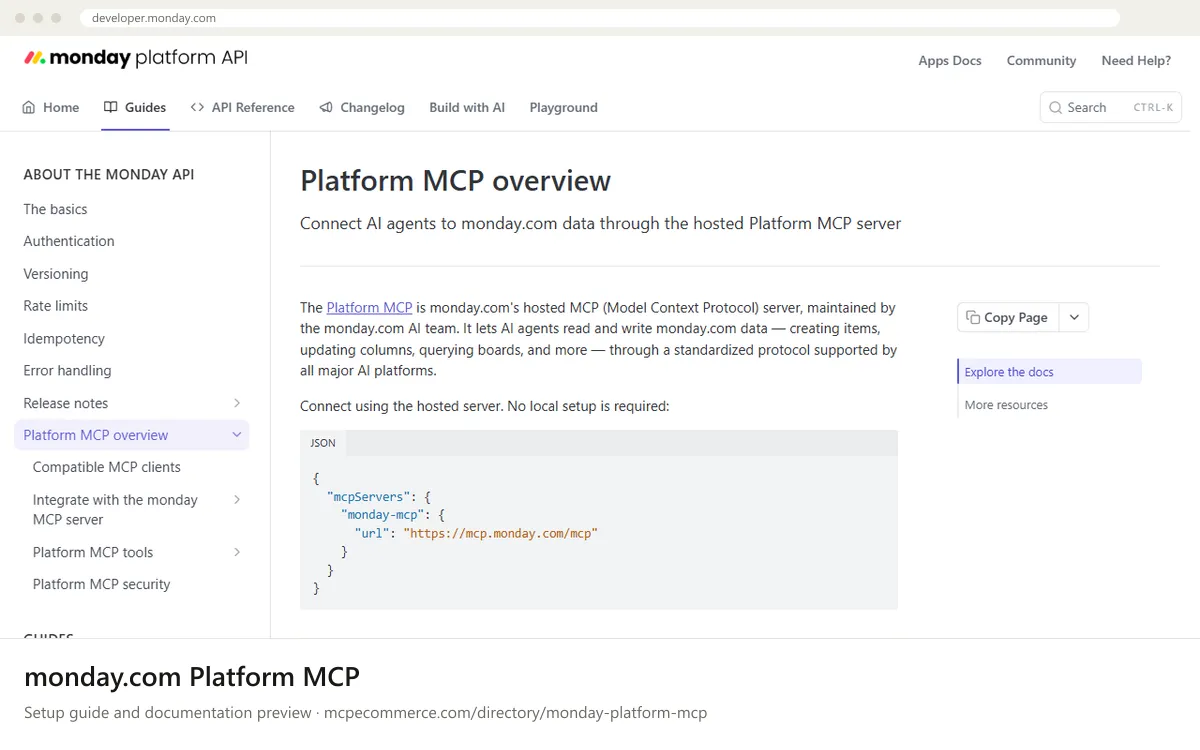
Task: Collapse the Platform MCP overview chevron
Action: coord(237,435)
